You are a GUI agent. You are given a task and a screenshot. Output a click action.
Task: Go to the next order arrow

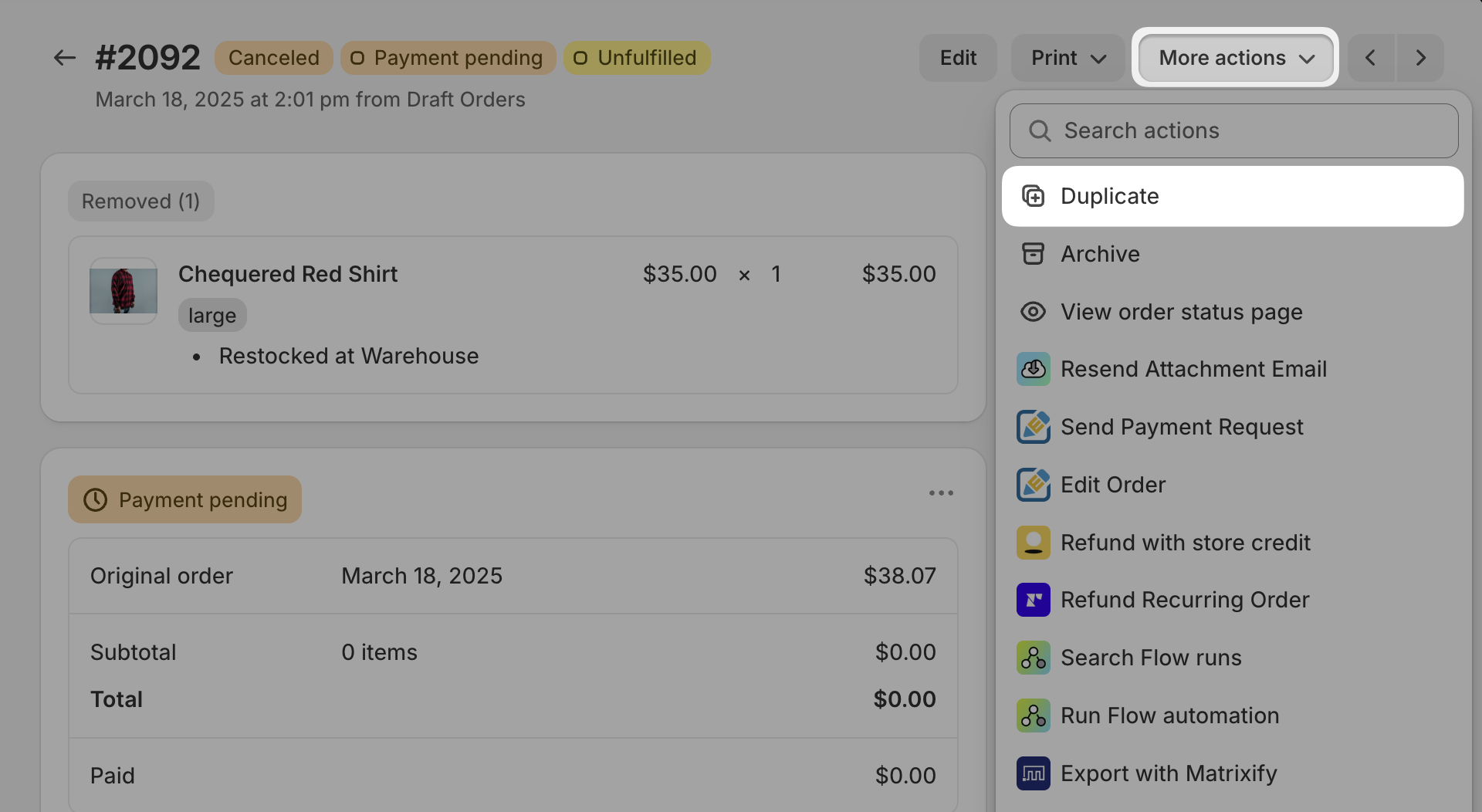1419,58
